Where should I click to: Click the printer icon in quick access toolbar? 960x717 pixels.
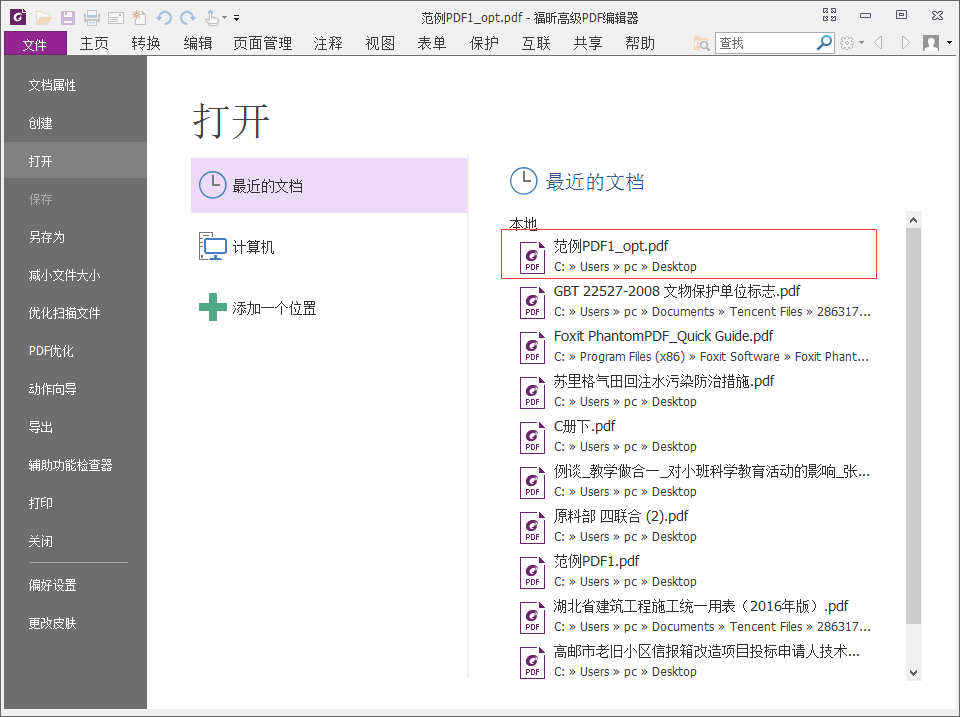pyautogui.click(x=92, y=18)
